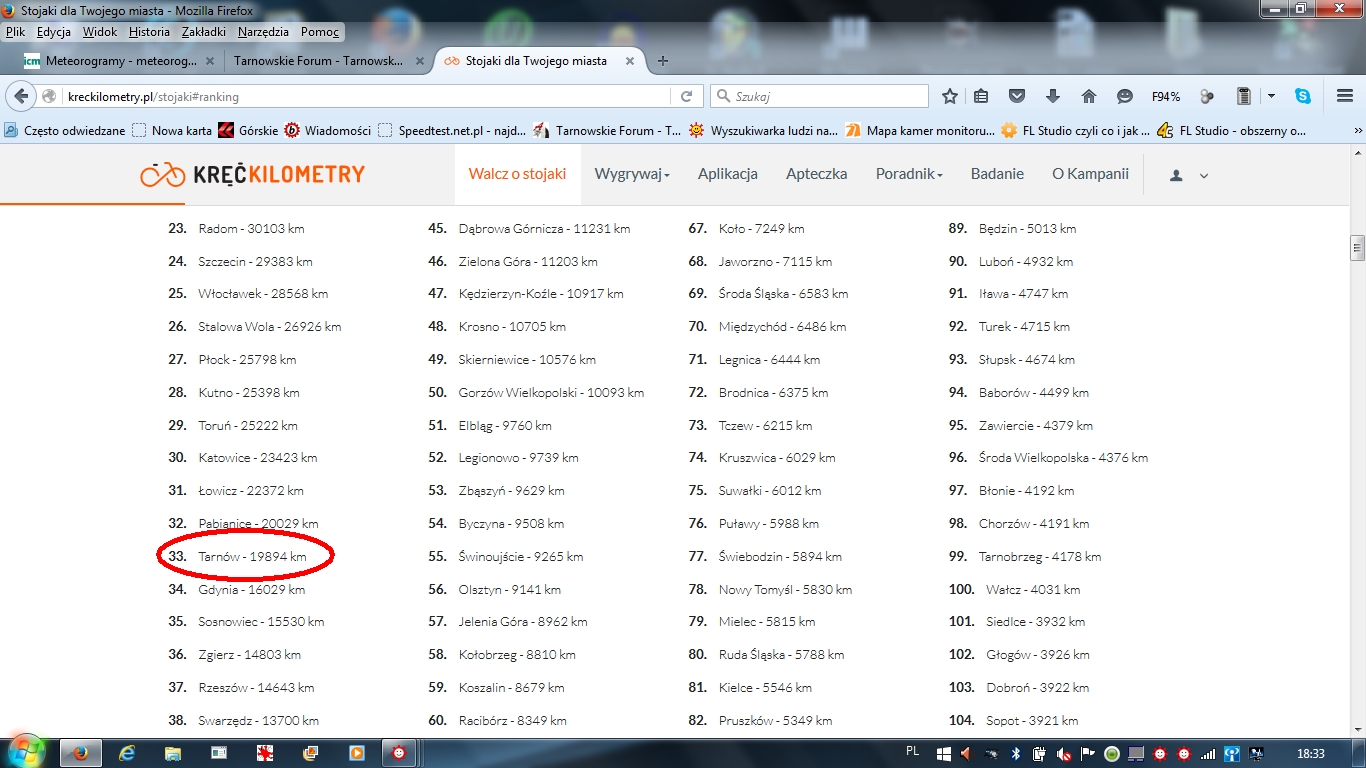The image size is (1366, 768).
Task: Show more bookmarks toolbar overflow chevron
Action: click(x=1357, y=130)
